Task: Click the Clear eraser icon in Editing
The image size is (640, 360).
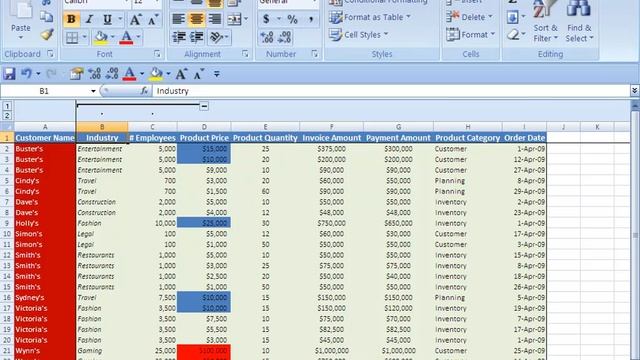Action: pyautogui.click(x=513, y=35)
